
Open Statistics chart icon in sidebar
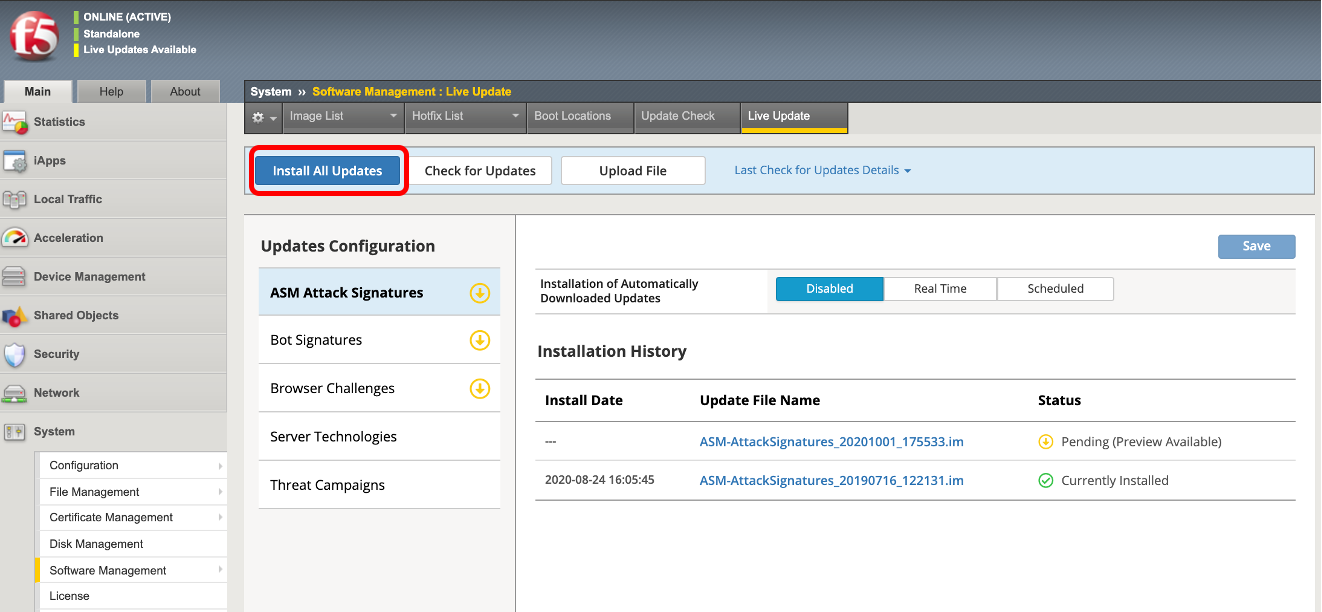pos(15,122)
